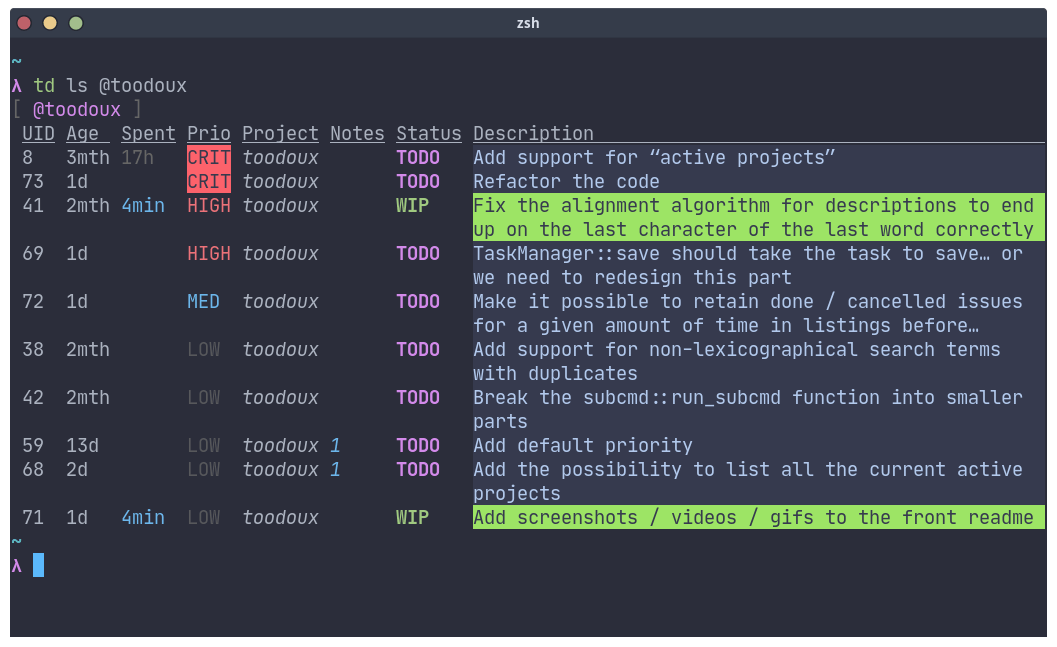Click the yellow minimize window button

click(x=50, y=24)
